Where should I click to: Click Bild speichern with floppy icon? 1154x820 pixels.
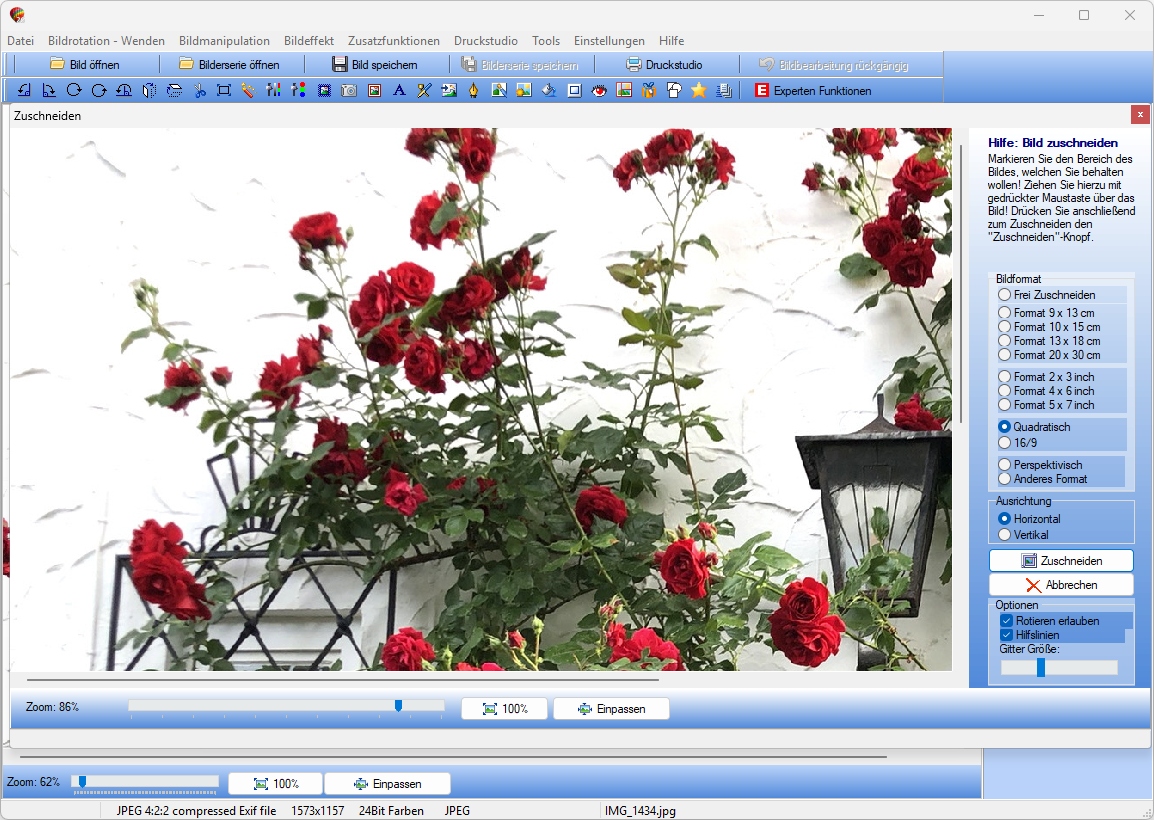click(375, 65)
